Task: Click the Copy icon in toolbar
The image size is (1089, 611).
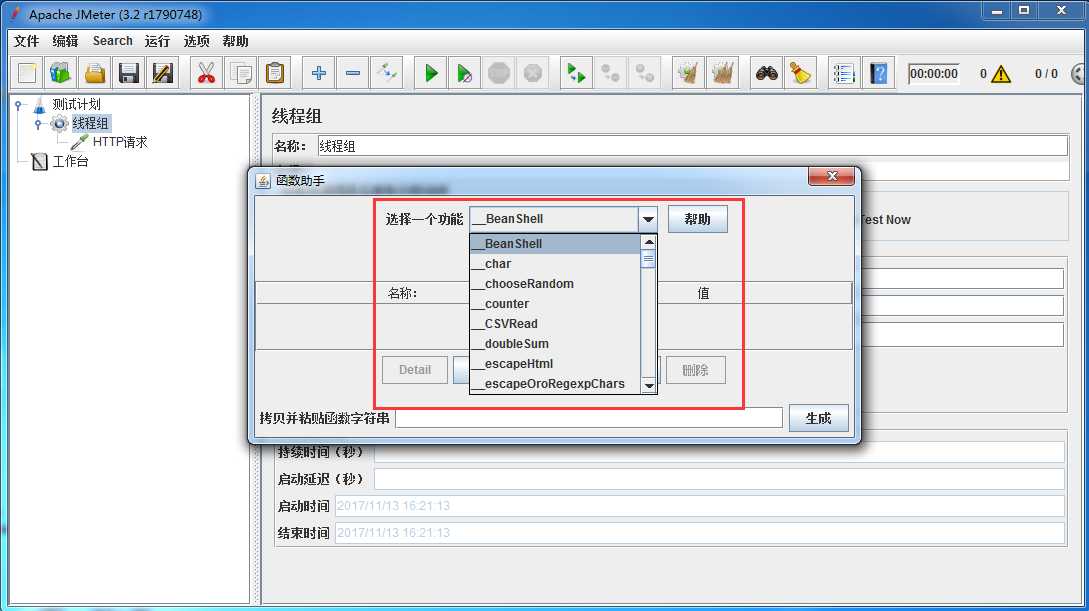Action: 241,73
